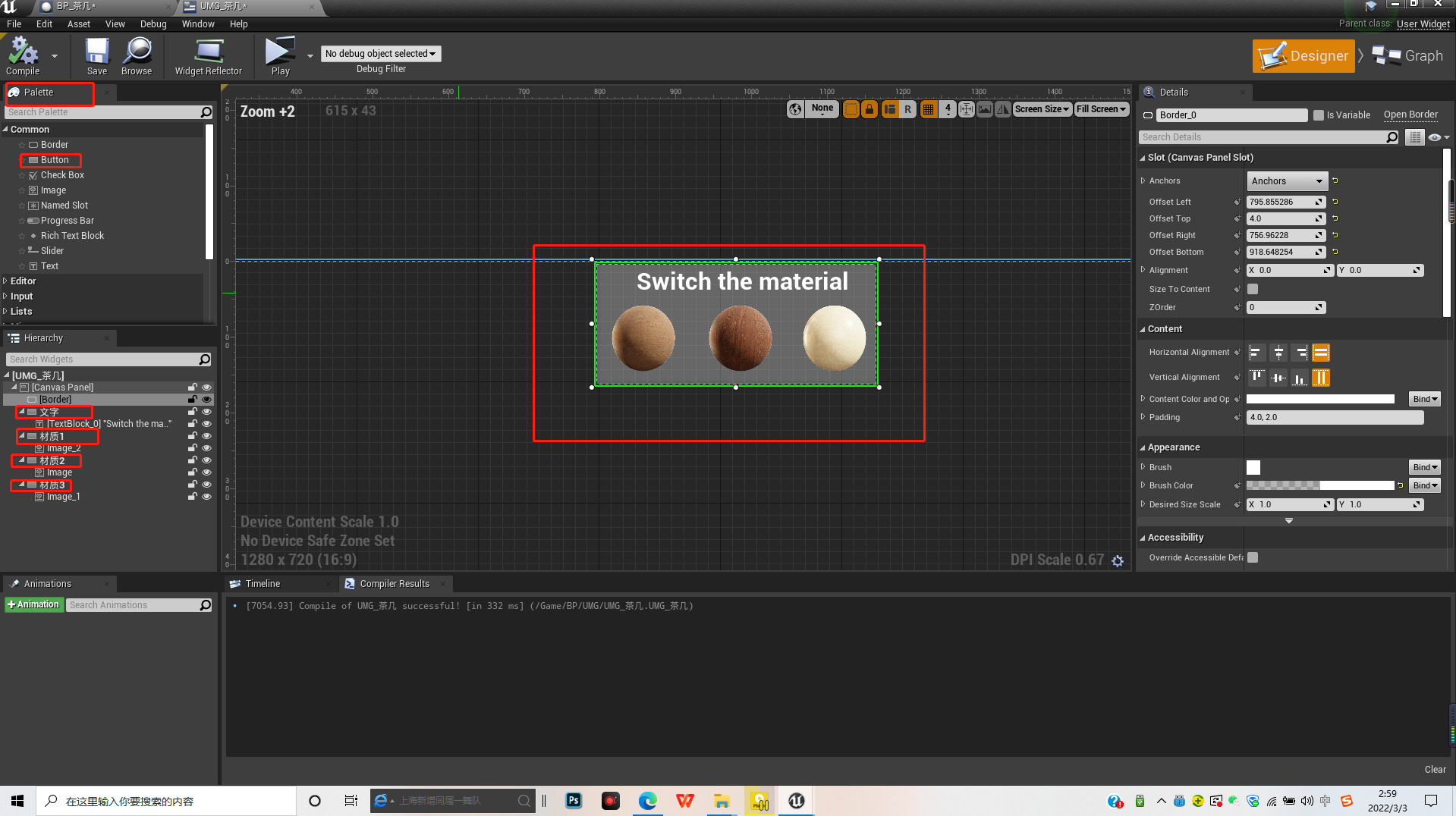Image resolution: width=1456 pixels, height=816 pixels.
Task: Save the current asset
Action: click(x=97, y=55)
